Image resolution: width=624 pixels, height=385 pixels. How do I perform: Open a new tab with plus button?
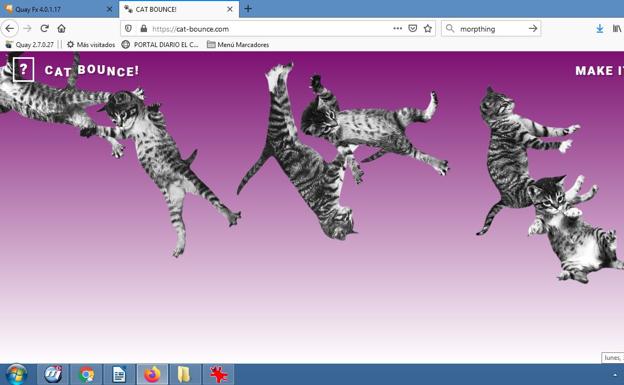(x=248, y=9)
